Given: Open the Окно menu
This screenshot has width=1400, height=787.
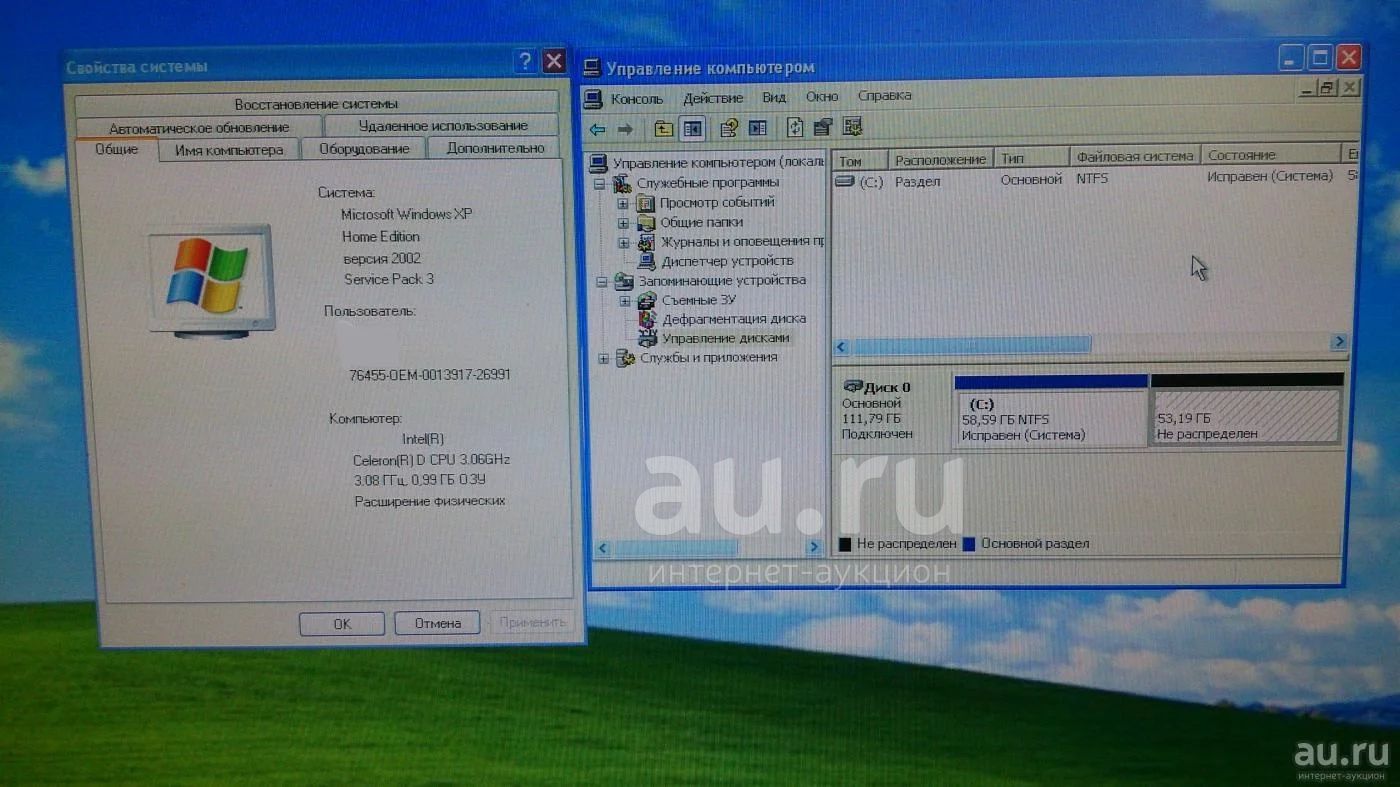Looking at the screenshot, I should [x=822, y=96].
